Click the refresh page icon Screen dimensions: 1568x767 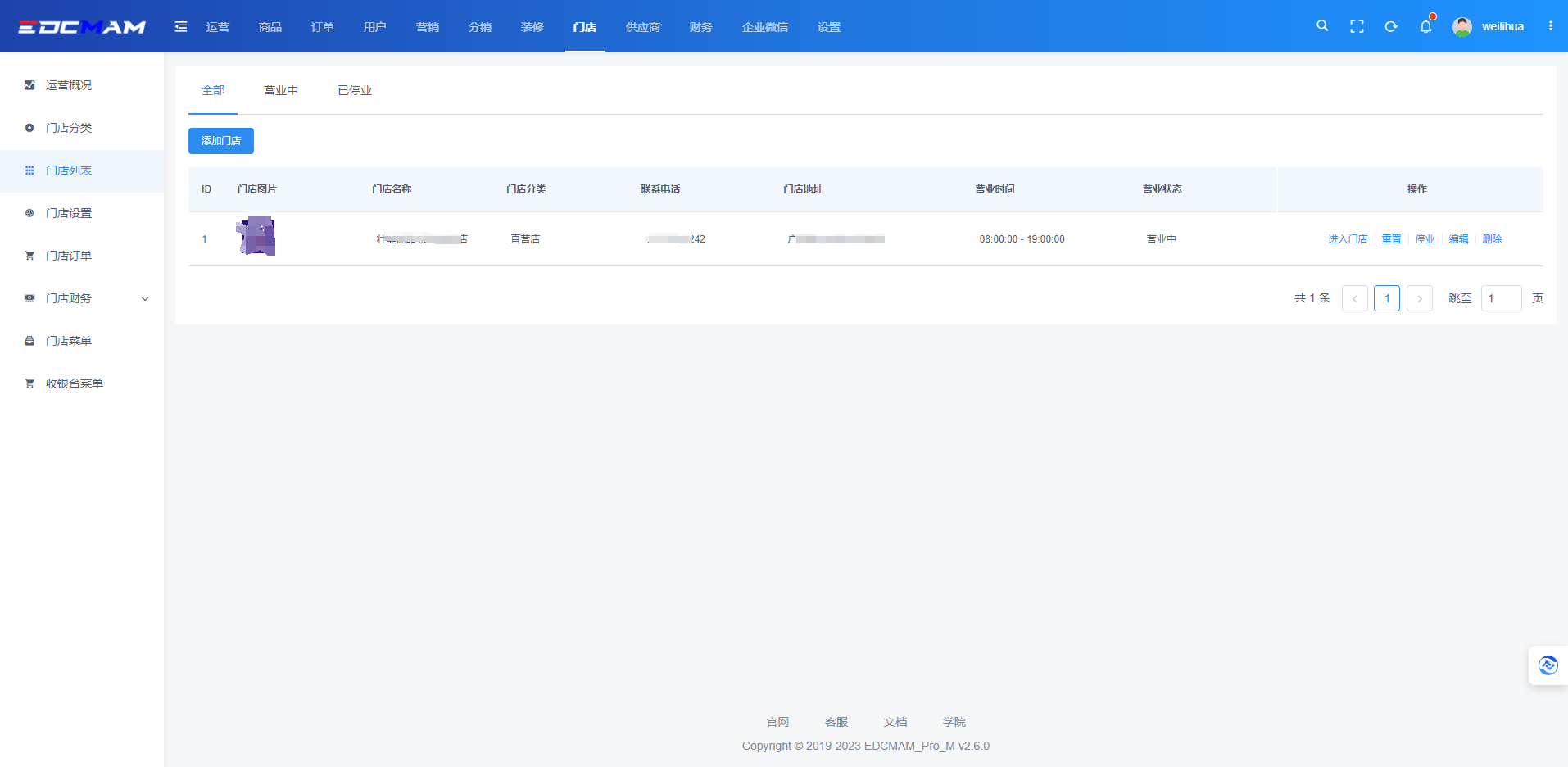click(1391, 26)
